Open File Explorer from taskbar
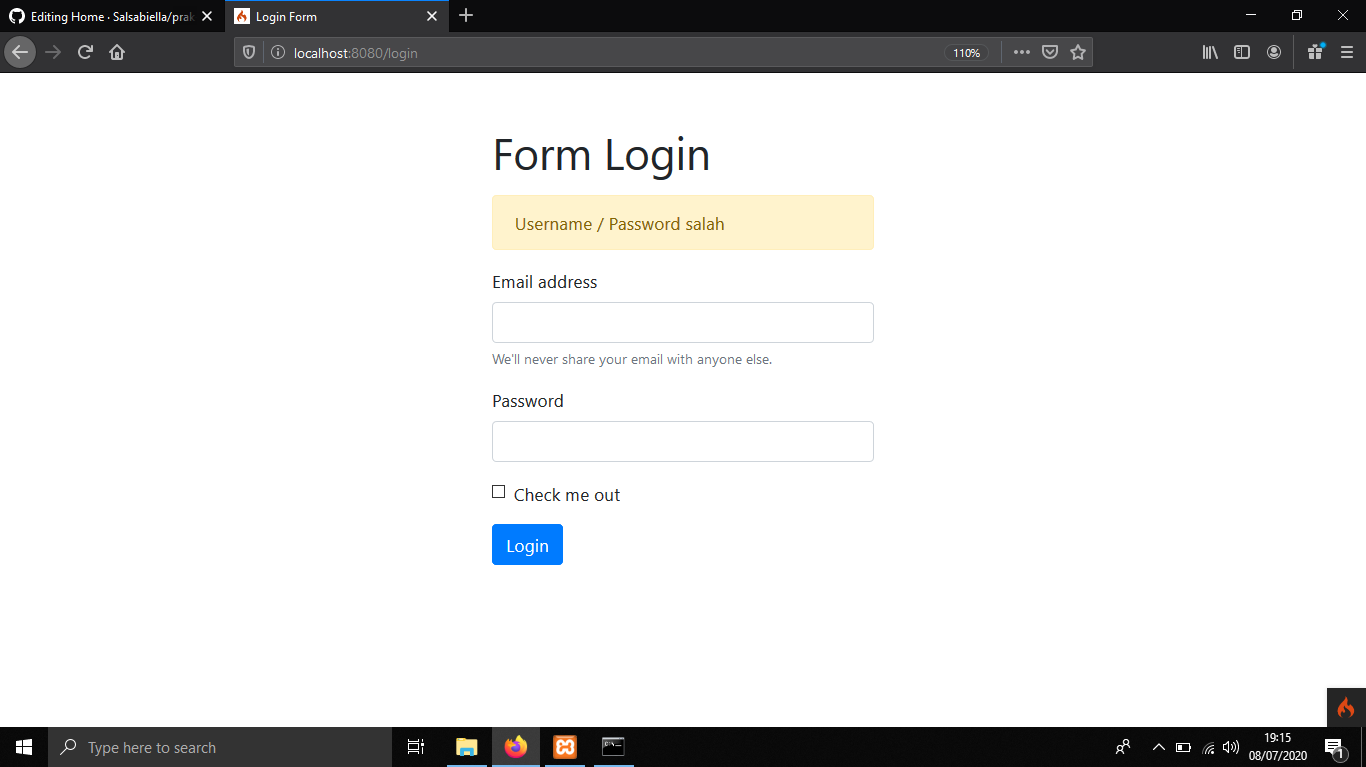The height and width of the screenshot is (767, 1366). [x=467, y=747]
